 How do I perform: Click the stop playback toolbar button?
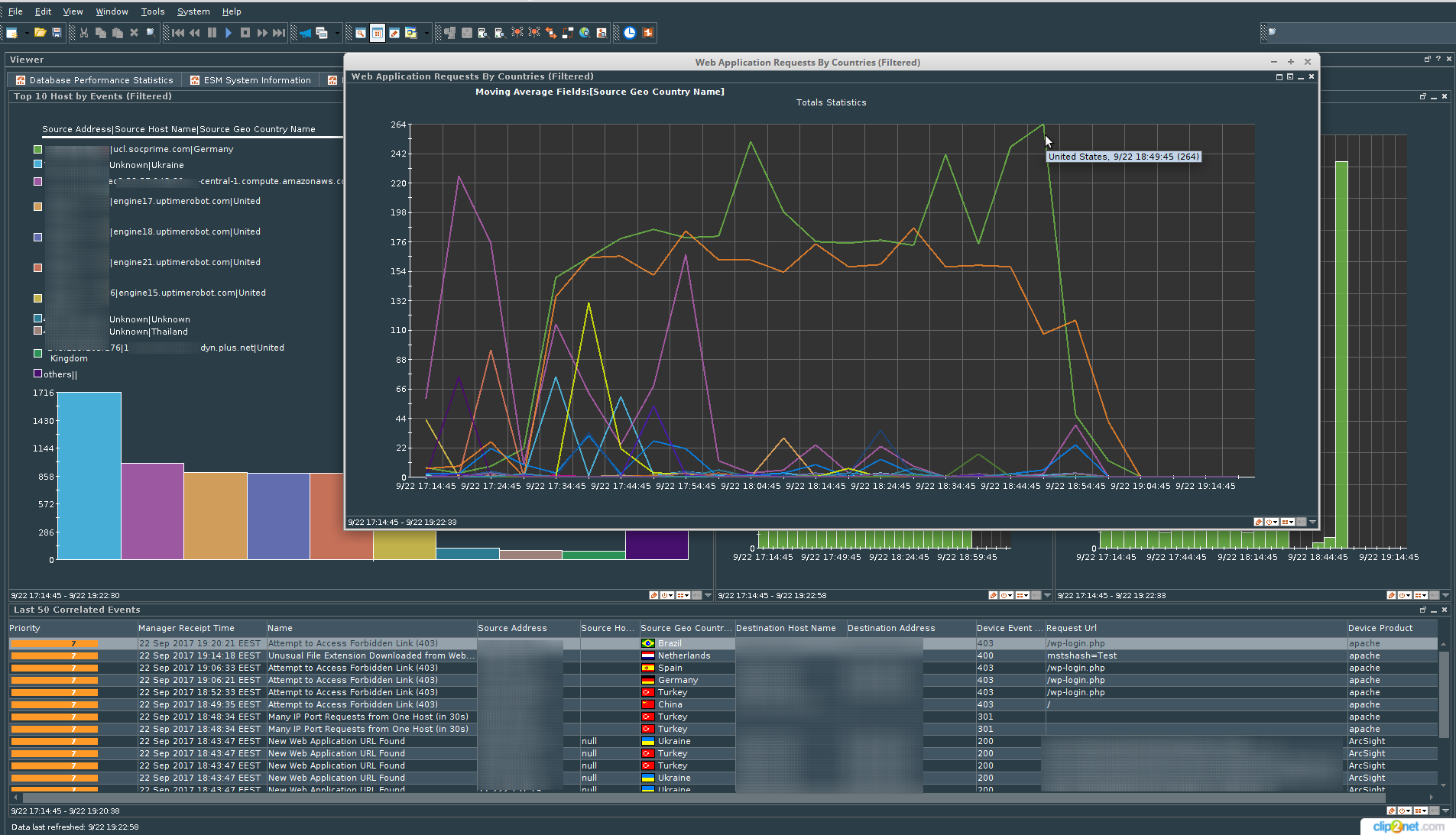pos(245,33)
